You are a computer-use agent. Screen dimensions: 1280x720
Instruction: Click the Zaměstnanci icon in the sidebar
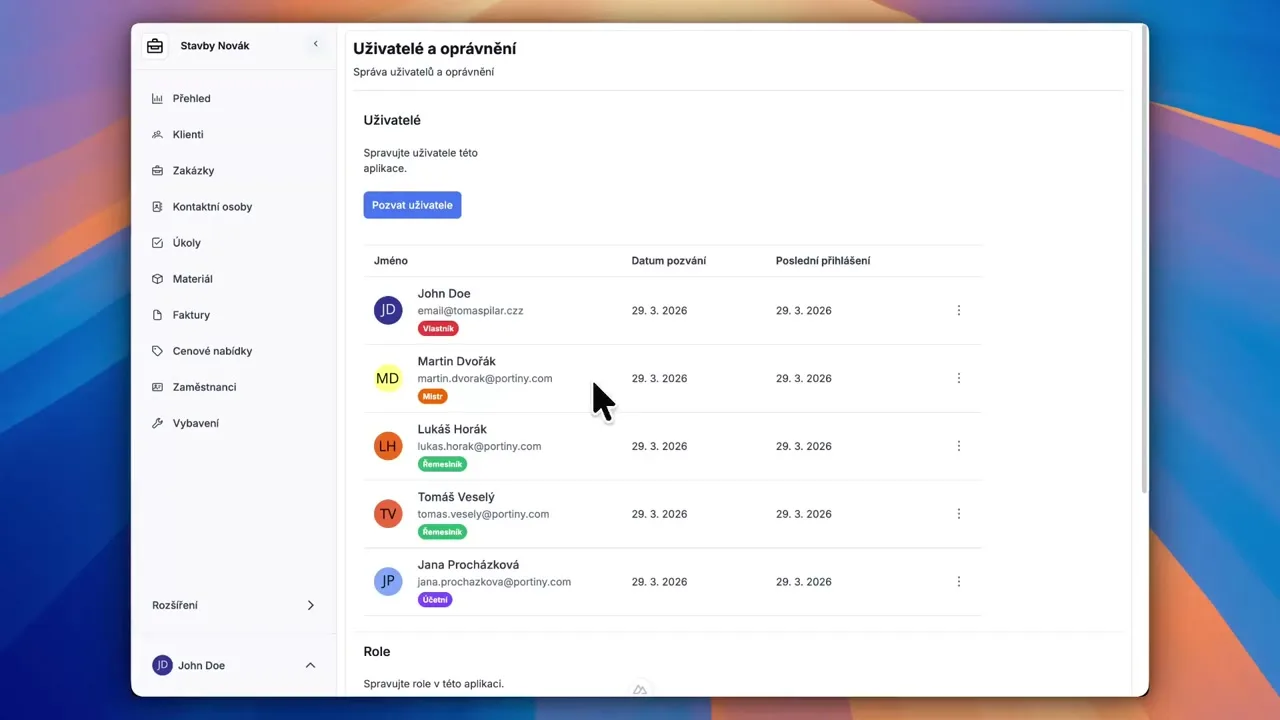coord(159,387)
